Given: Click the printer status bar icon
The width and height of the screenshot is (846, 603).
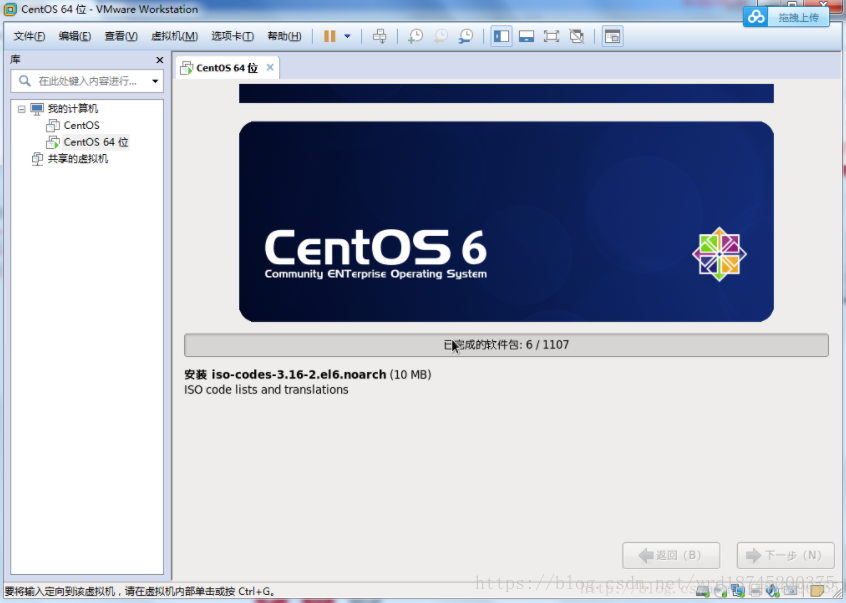Looking at the screenshot, I should click(x=755, y=591).
